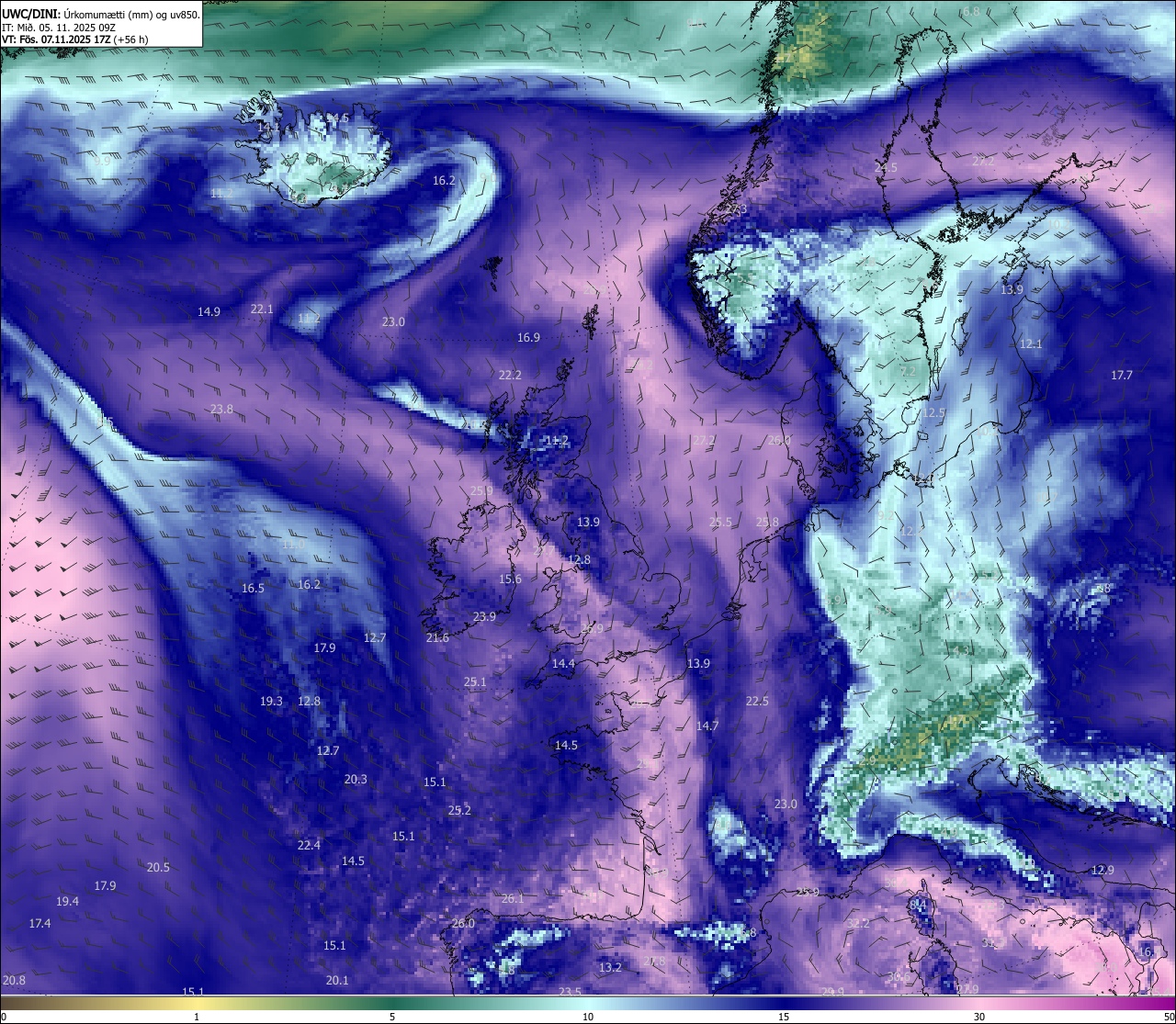Image resolution: width=1176 pixels, height=1024 pixels.
Task: Click the map value 17.7
Action: 1122,376
